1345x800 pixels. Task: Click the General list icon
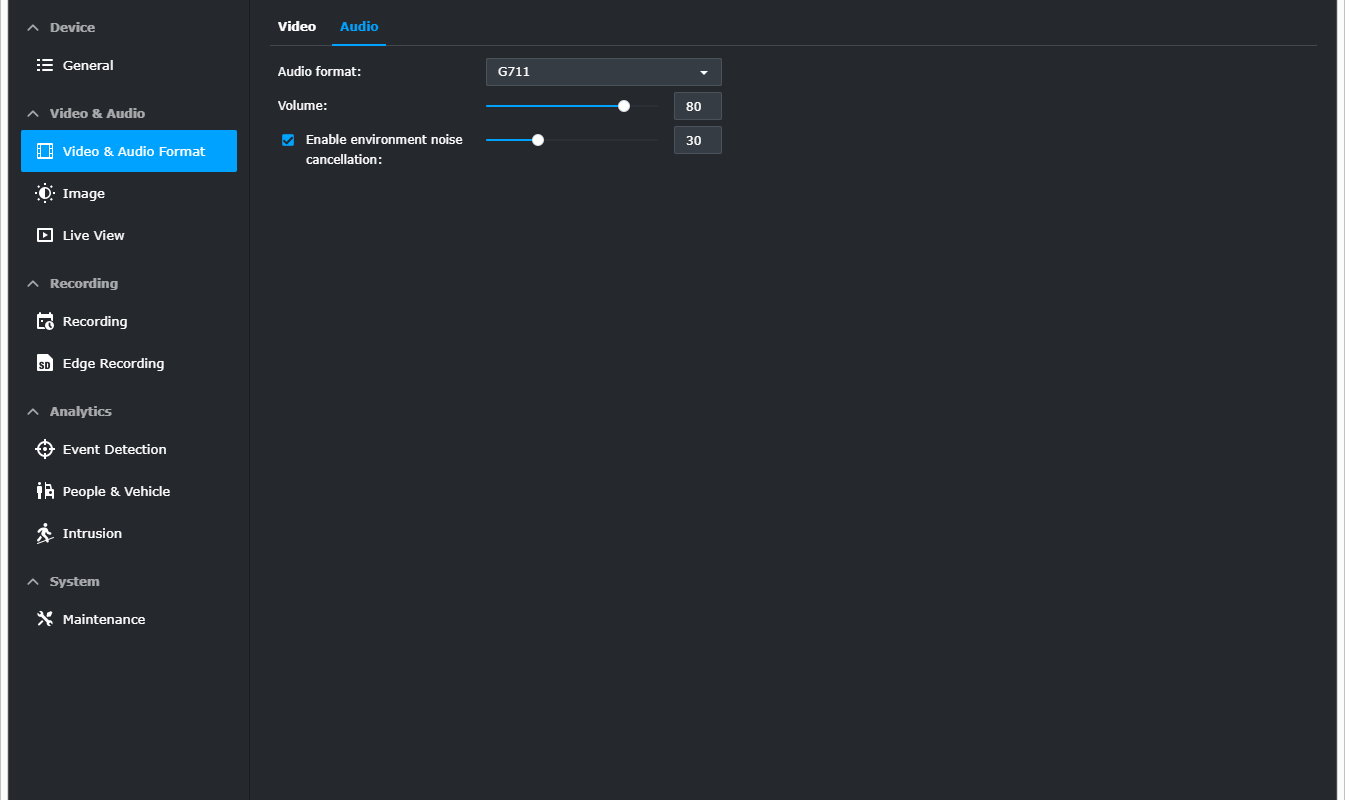[45, 65]
